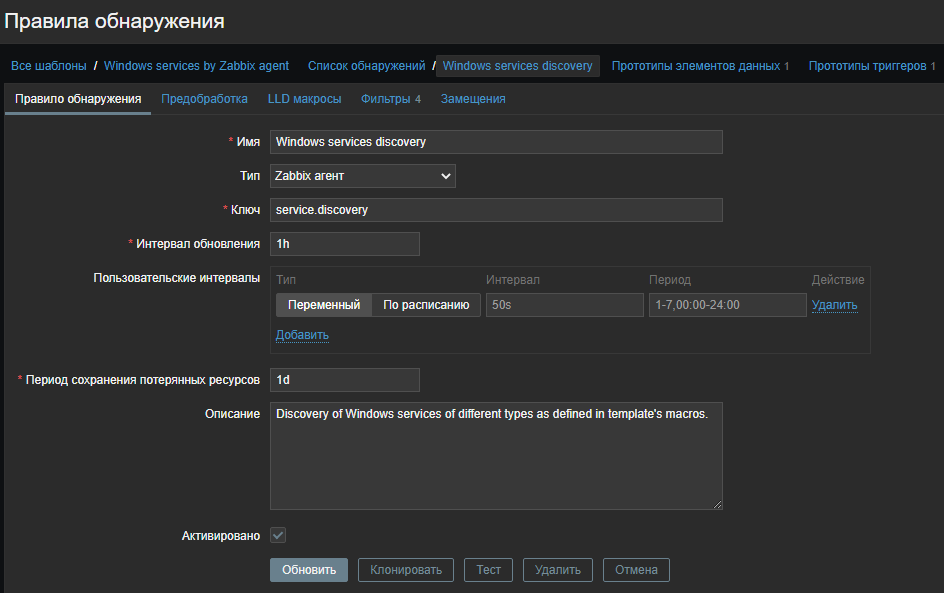Click the Добавить link for custom intervals

pyautogui.click(x=302, y=335)
